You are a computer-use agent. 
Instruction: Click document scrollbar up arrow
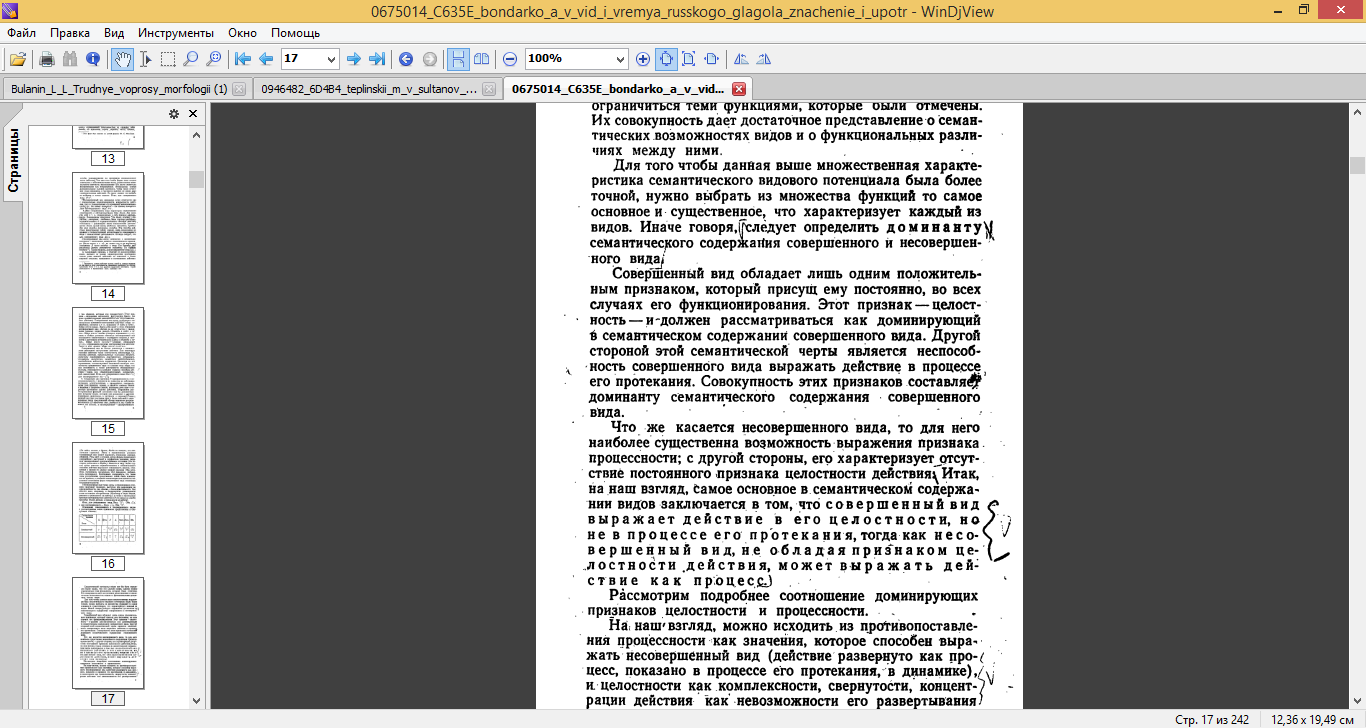click(1357, 110)
